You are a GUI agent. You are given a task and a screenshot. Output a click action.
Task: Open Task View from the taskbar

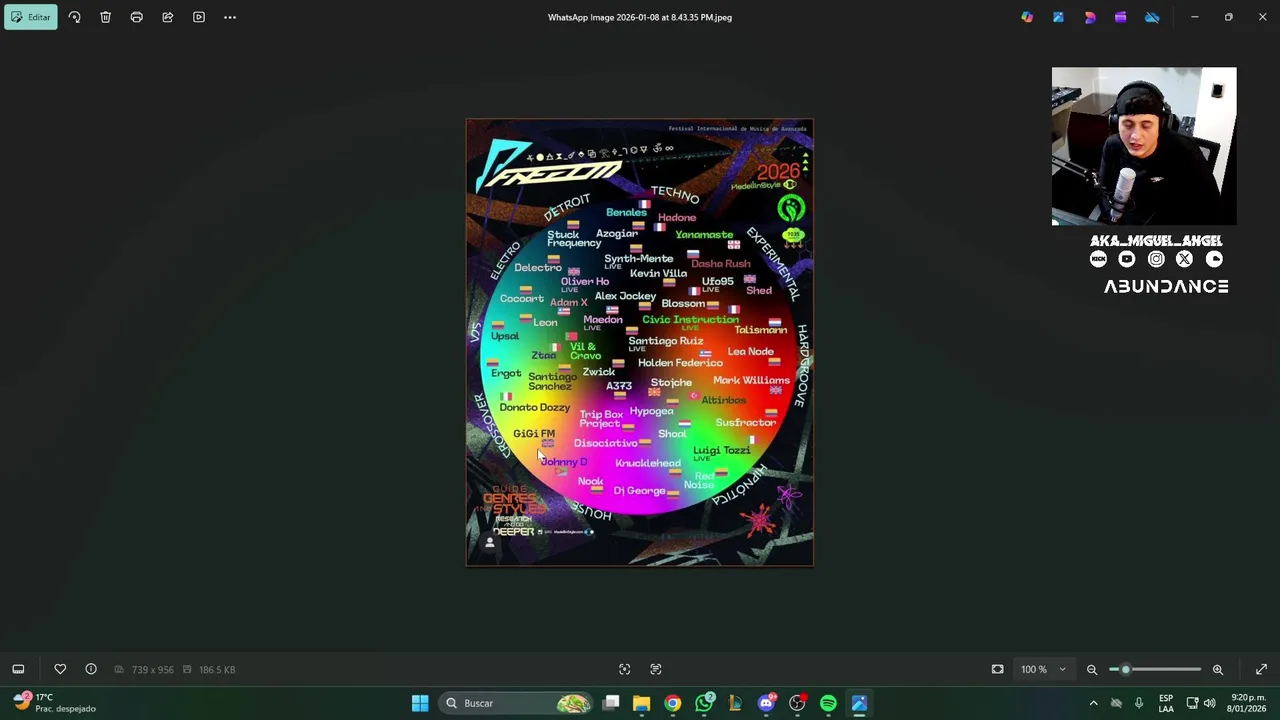pos(611,703)
